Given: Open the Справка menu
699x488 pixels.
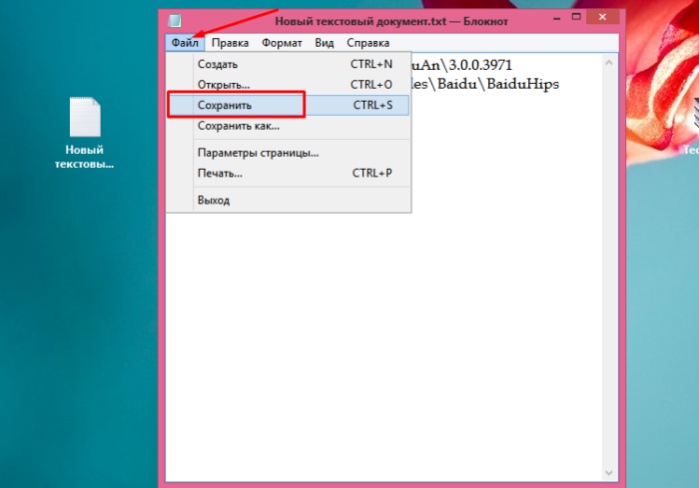Looking at the screenshot, I should (x=368, y=43).
